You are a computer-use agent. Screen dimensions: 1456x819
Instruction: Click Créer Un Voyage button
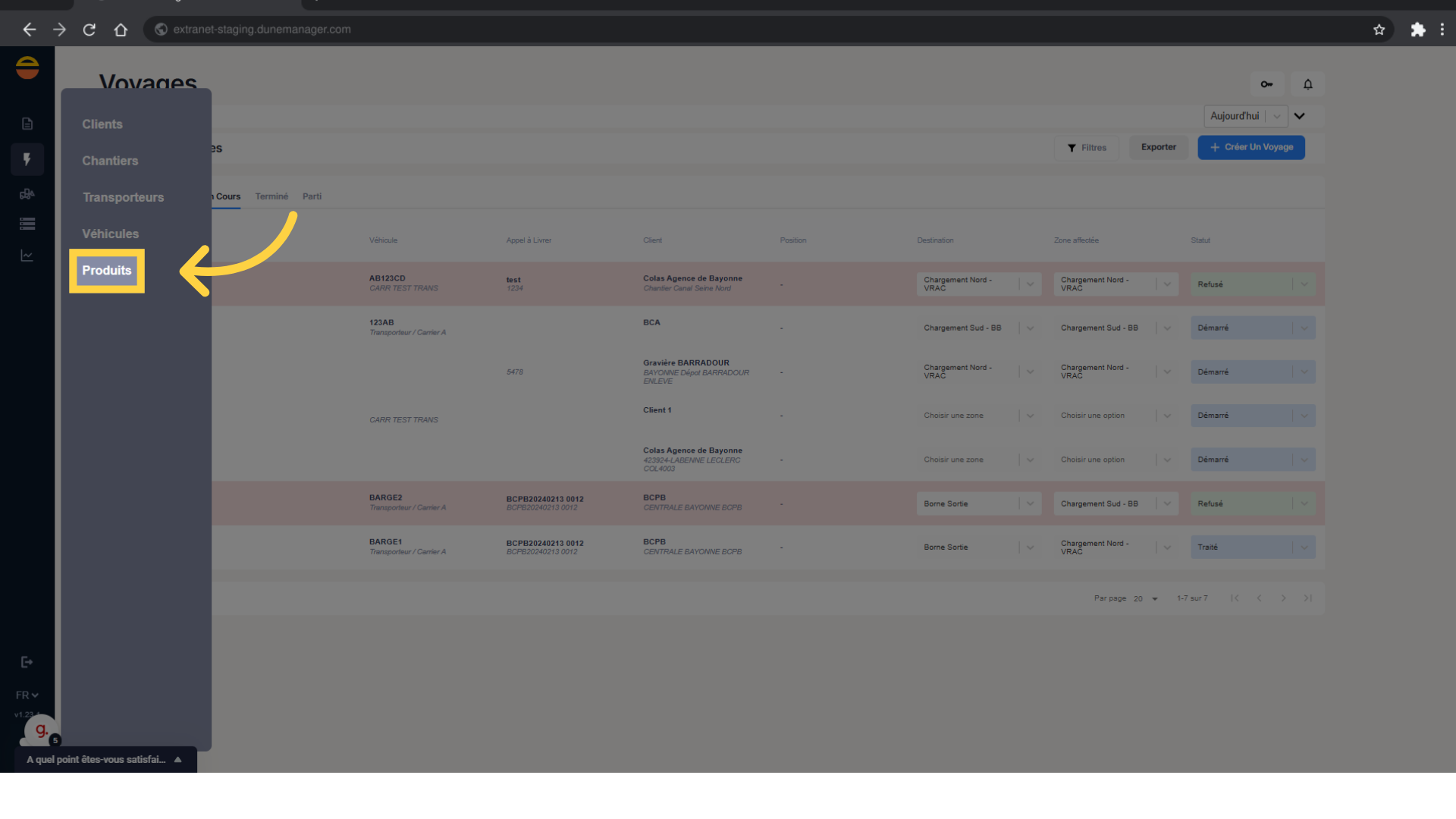coord(1251,147)
